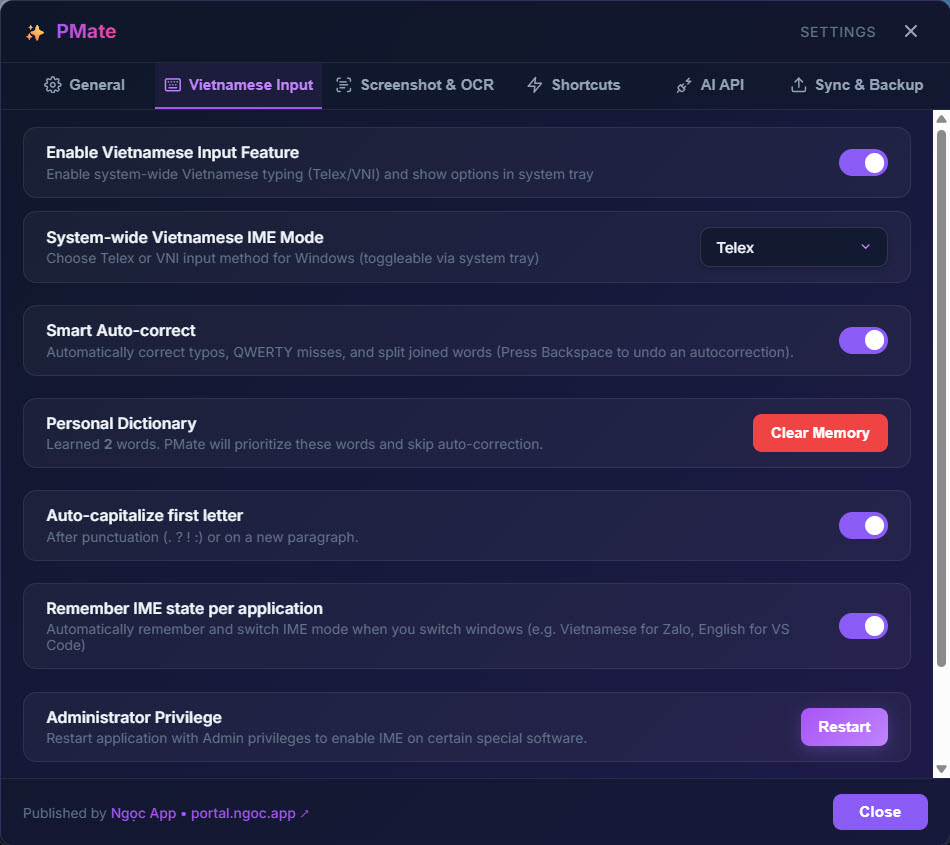950x845 pixels.
Task: Click the plug icon on AI API tab
Action: click(x=684, y=85)
